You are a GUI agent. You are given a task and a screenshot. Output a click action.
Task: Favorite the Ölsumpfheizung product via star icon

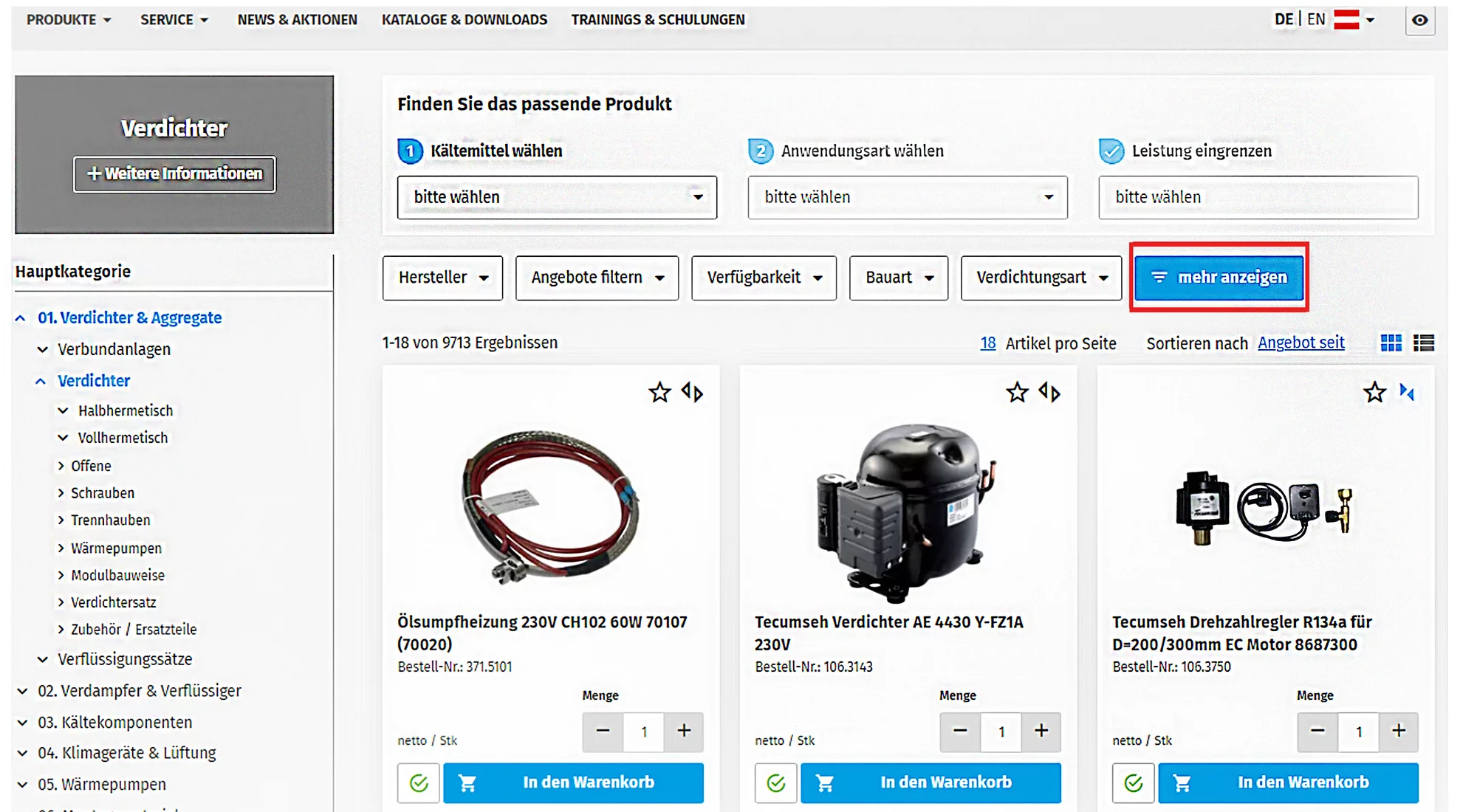pos(659,392)
